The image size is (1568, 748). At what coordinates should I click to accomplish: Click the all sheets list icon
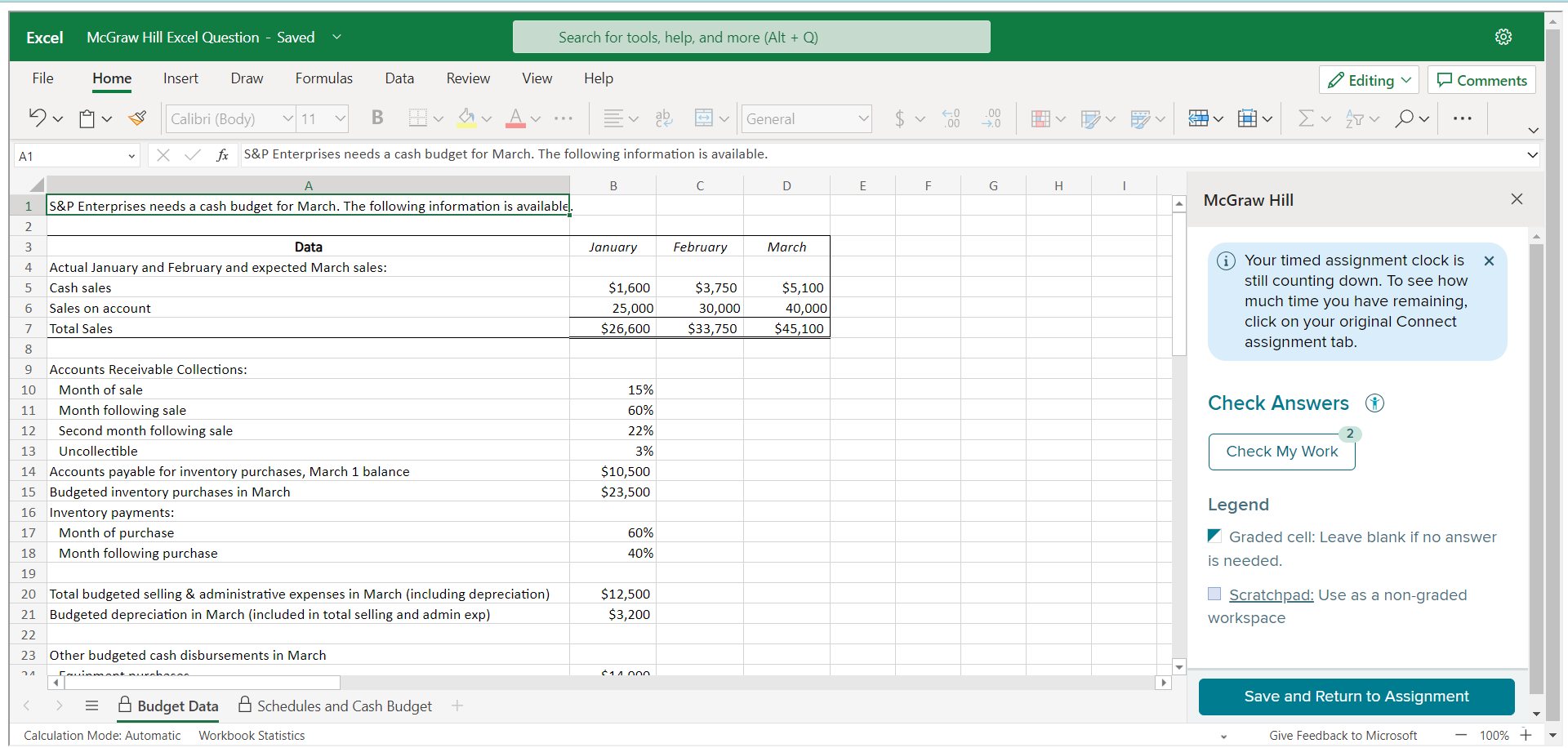point(91,706)
